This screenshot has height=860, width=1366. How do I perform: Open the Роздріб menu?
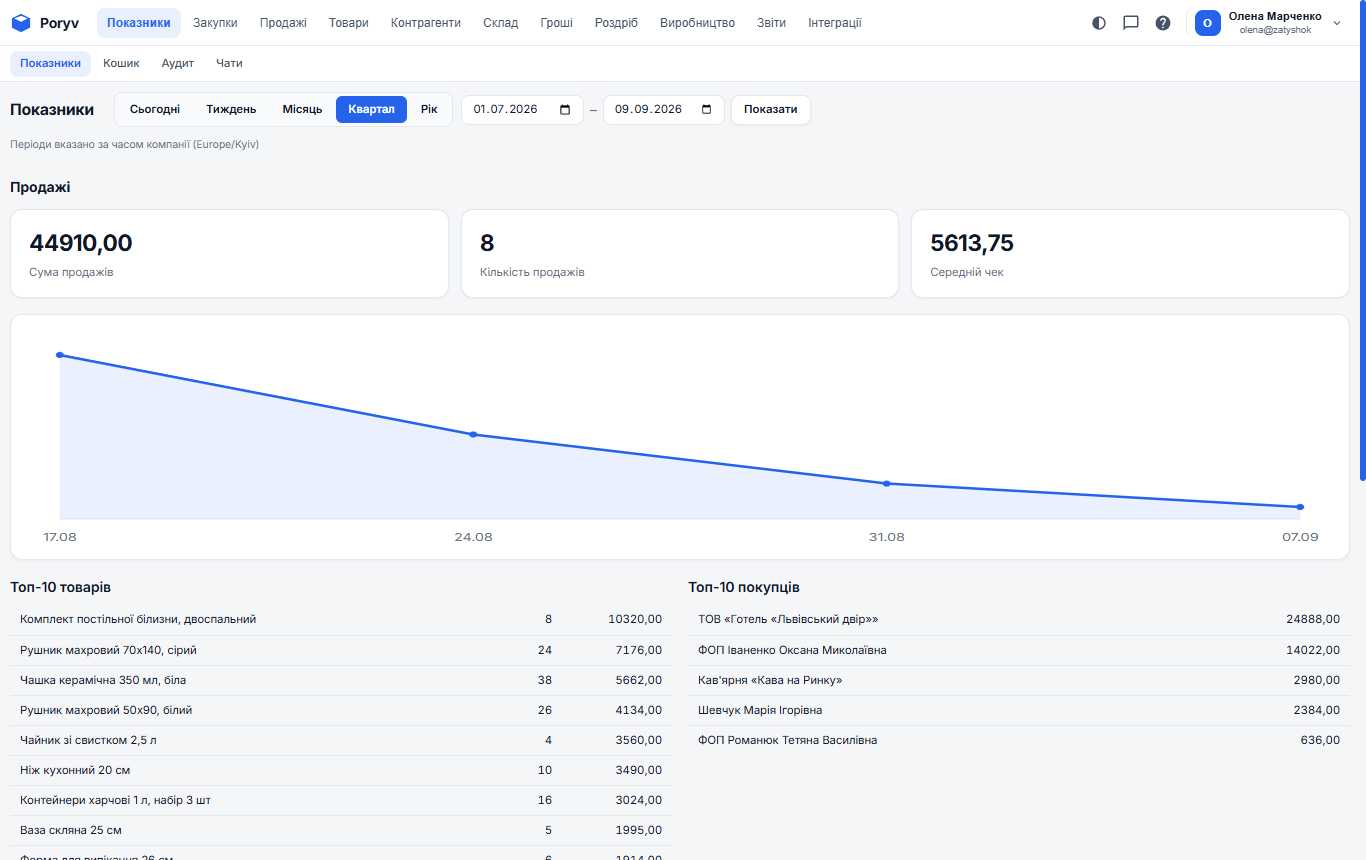(616, 23)
